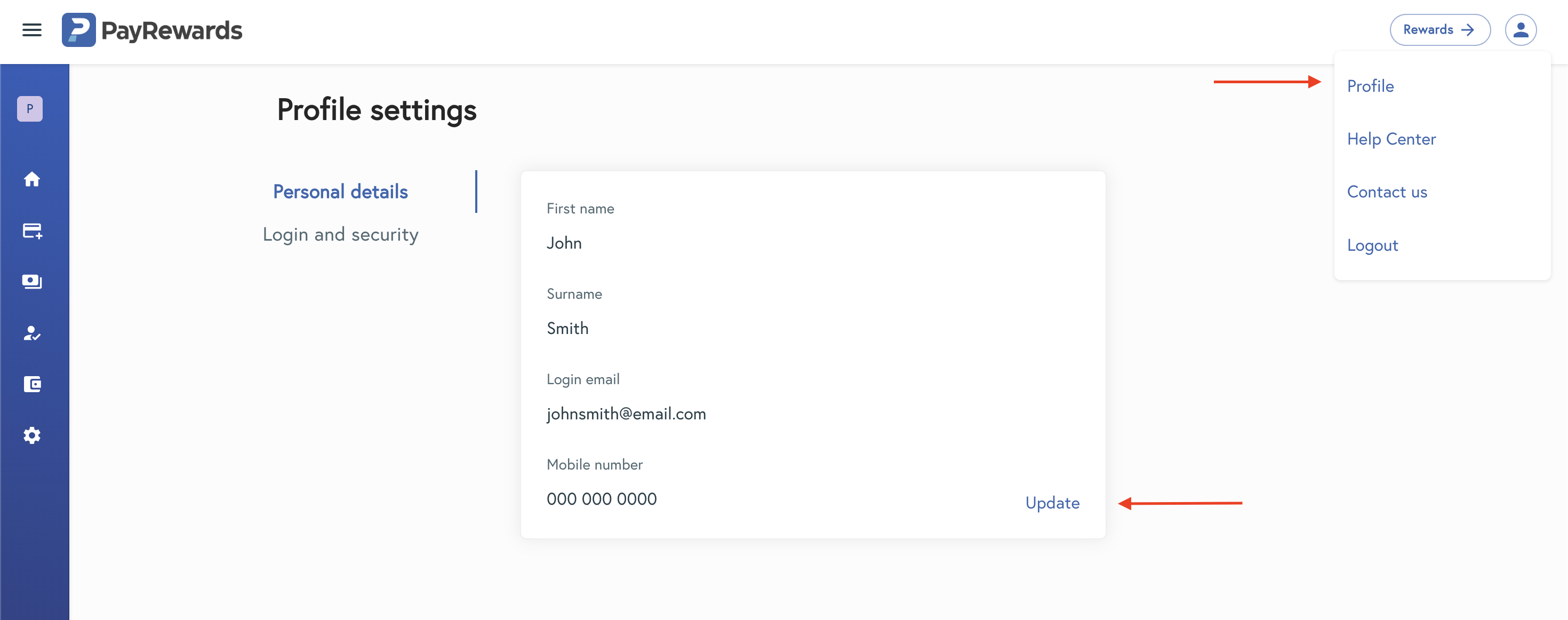The image size is (1568, 620).
Task: Open the hamburger menu
Action: click(31, 30)
